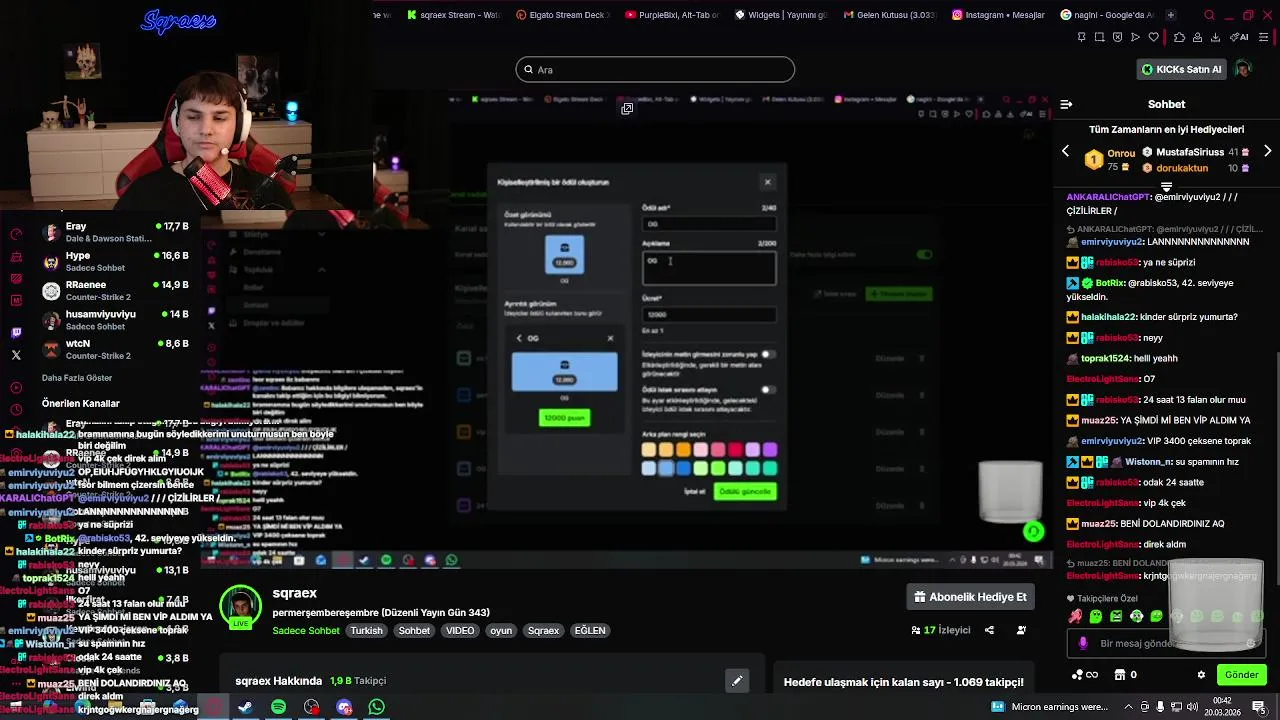This screenshot has width=1280, height=720.
Task: Switch to PurpleBixi Alt-Tab browser tab
Action: click(x=672, y=15)
